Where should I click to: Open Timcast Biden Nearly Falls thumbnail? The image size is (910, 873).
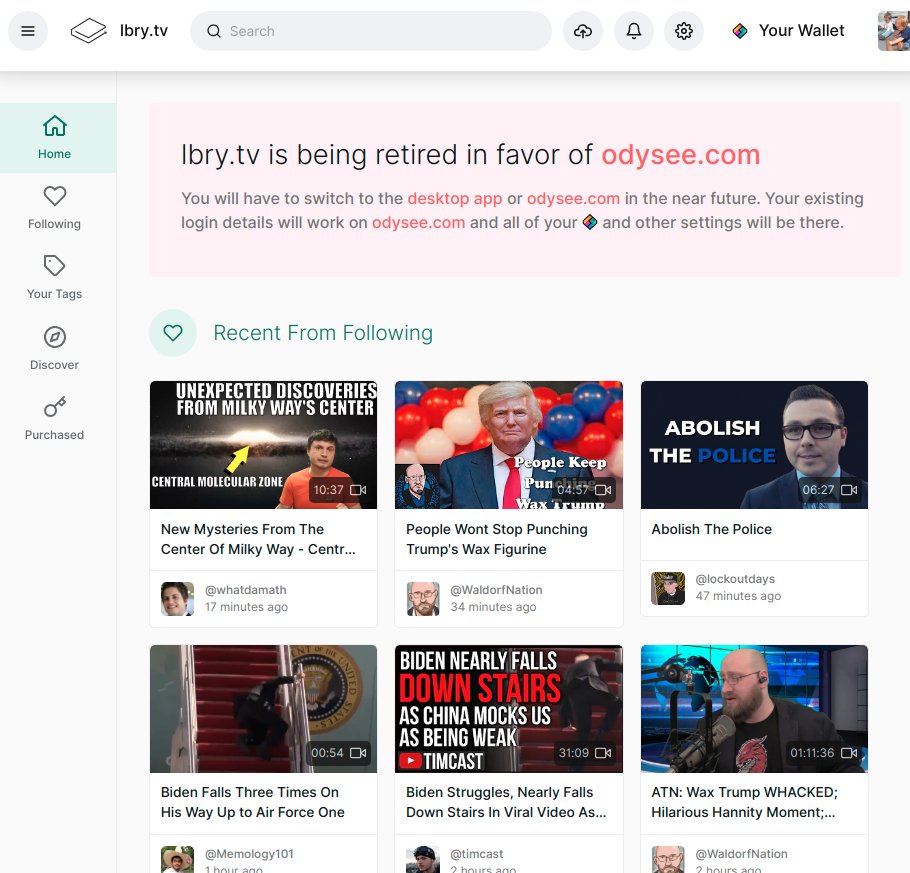click(x=508, y=709)
